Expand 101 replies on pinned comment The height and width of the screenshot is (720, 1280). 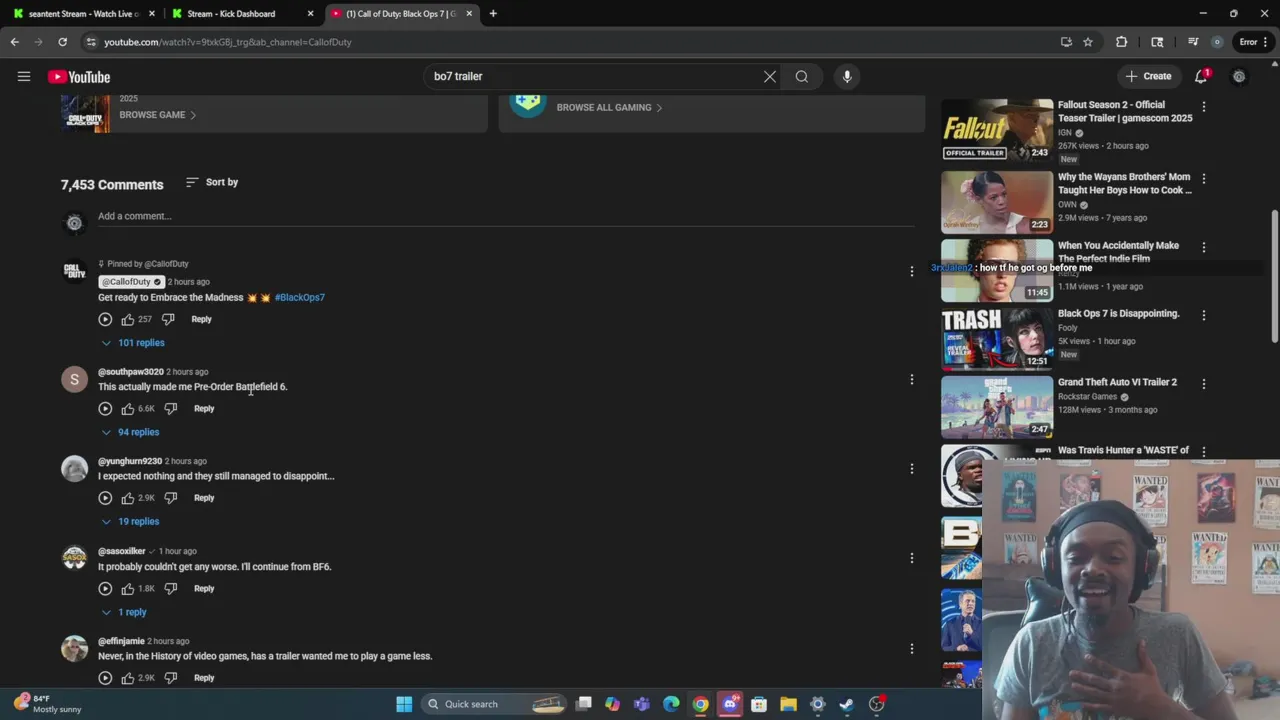tap(132, 343)
